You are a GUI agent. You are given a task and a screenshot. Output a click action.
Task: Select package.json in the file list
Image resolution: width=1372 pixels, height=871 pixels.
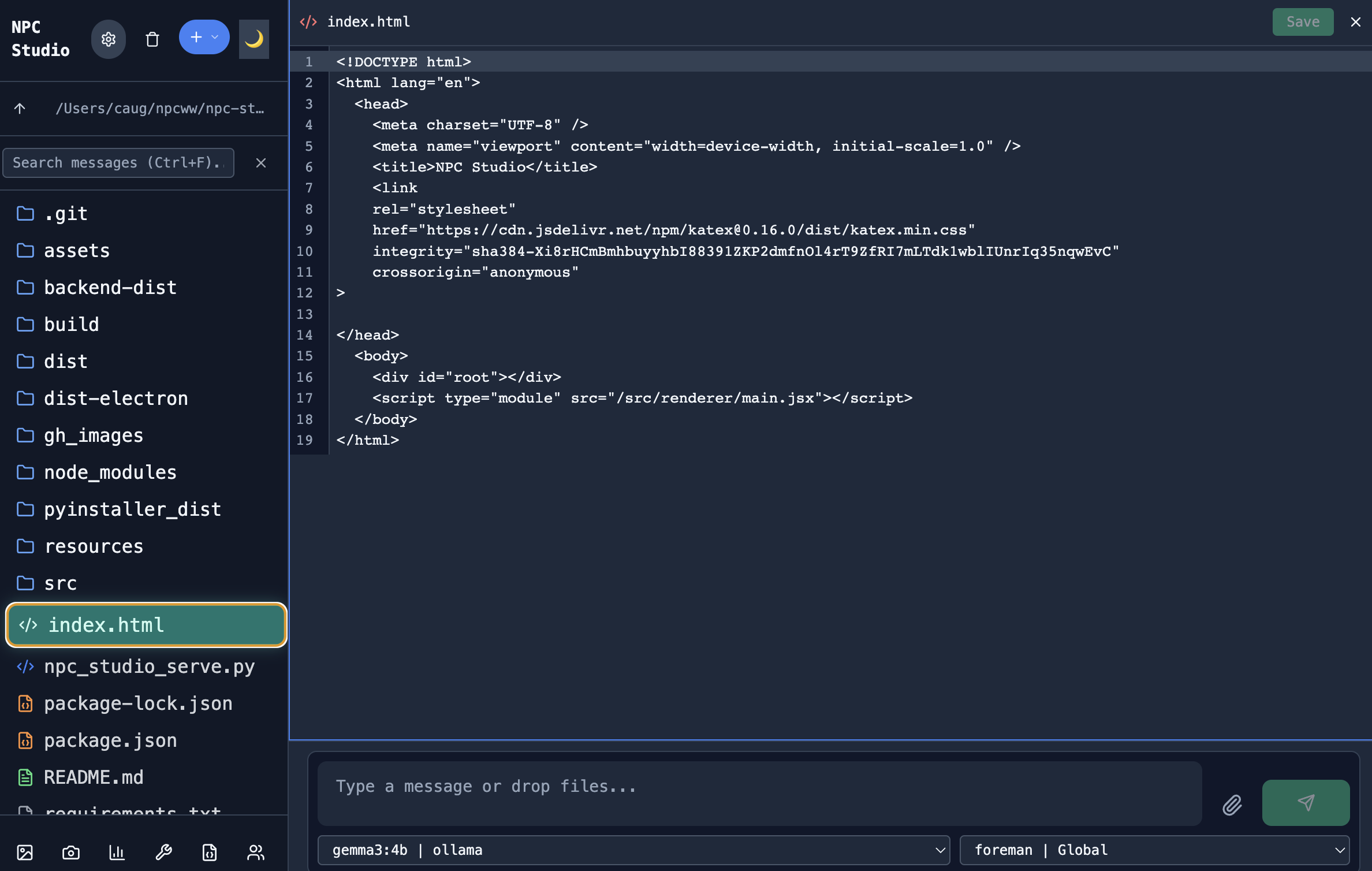click(x=110, y=740)
